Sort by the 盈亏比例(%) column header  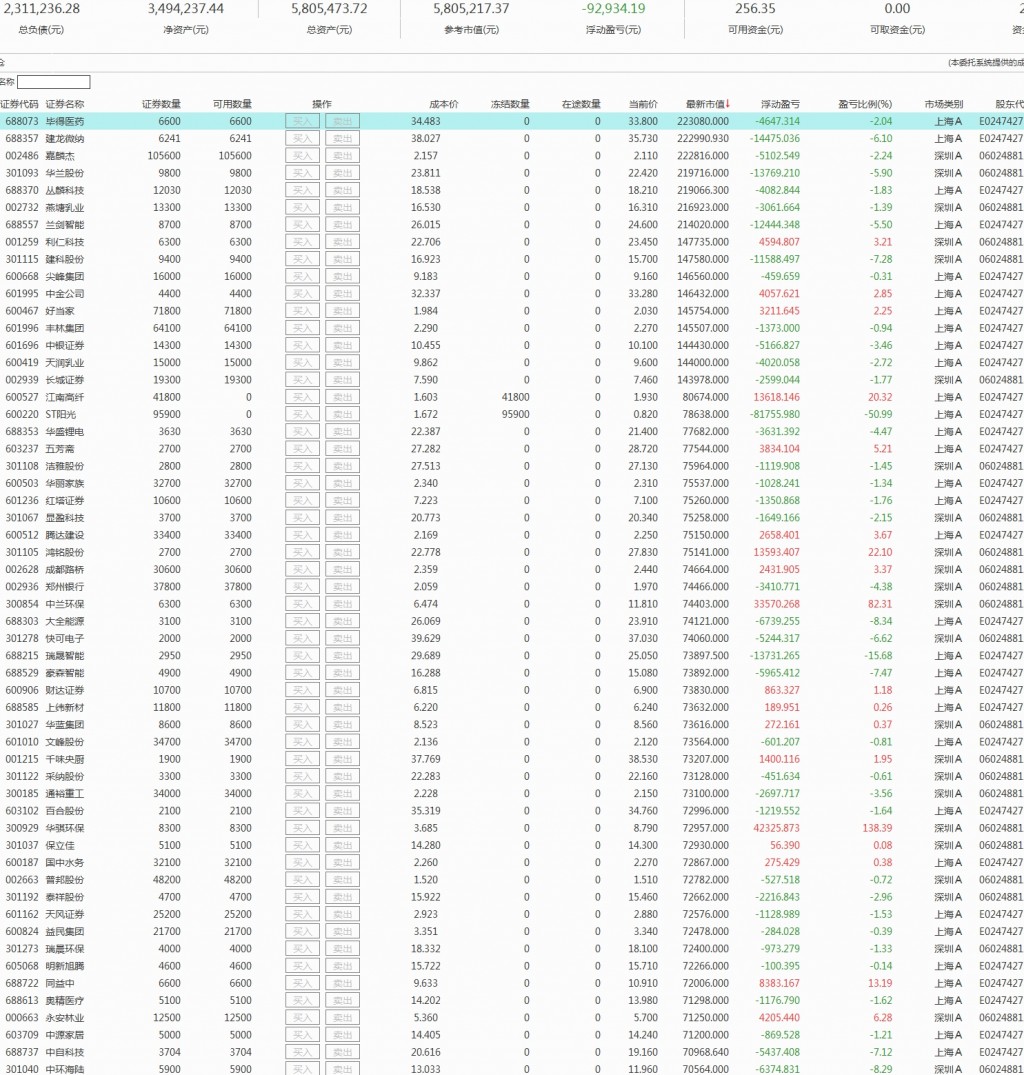click(865, 104)
